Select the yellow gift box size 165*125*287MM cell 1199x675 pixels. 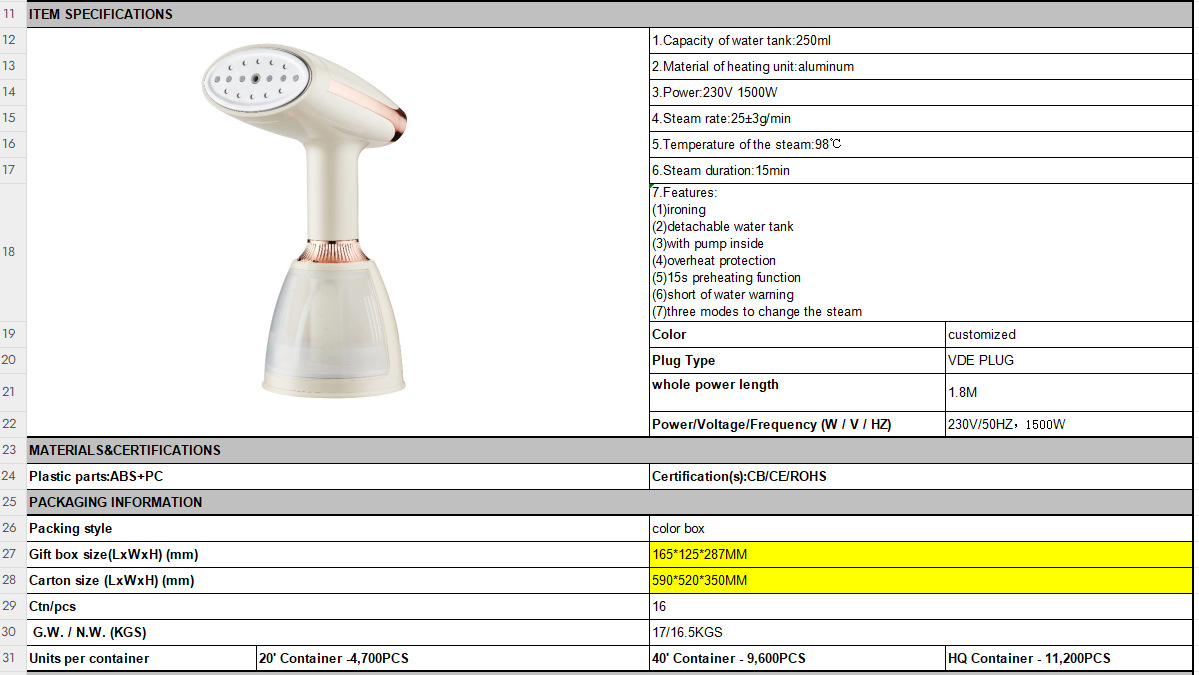(x=920, y=555)
